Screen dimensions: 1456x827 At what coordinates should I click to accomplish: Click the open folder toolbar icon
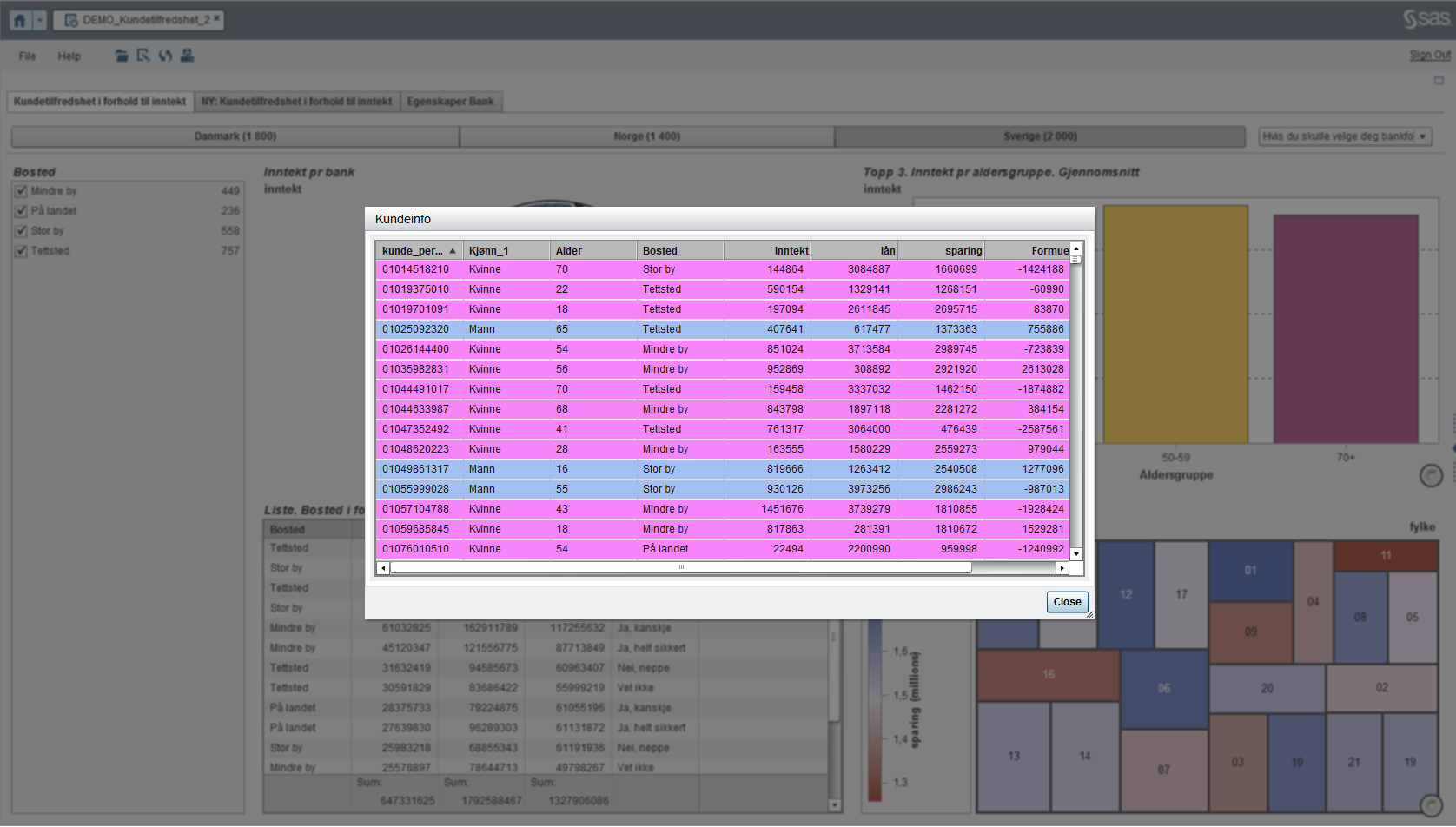[122, 56]
